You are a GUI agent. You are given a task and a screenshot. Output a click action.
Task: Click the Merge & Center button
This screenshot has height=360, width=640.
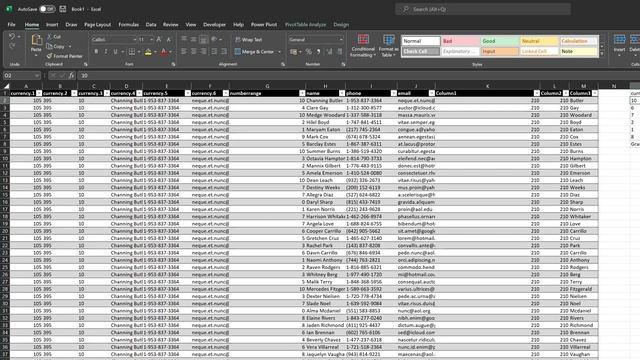[x=254, y=52]
